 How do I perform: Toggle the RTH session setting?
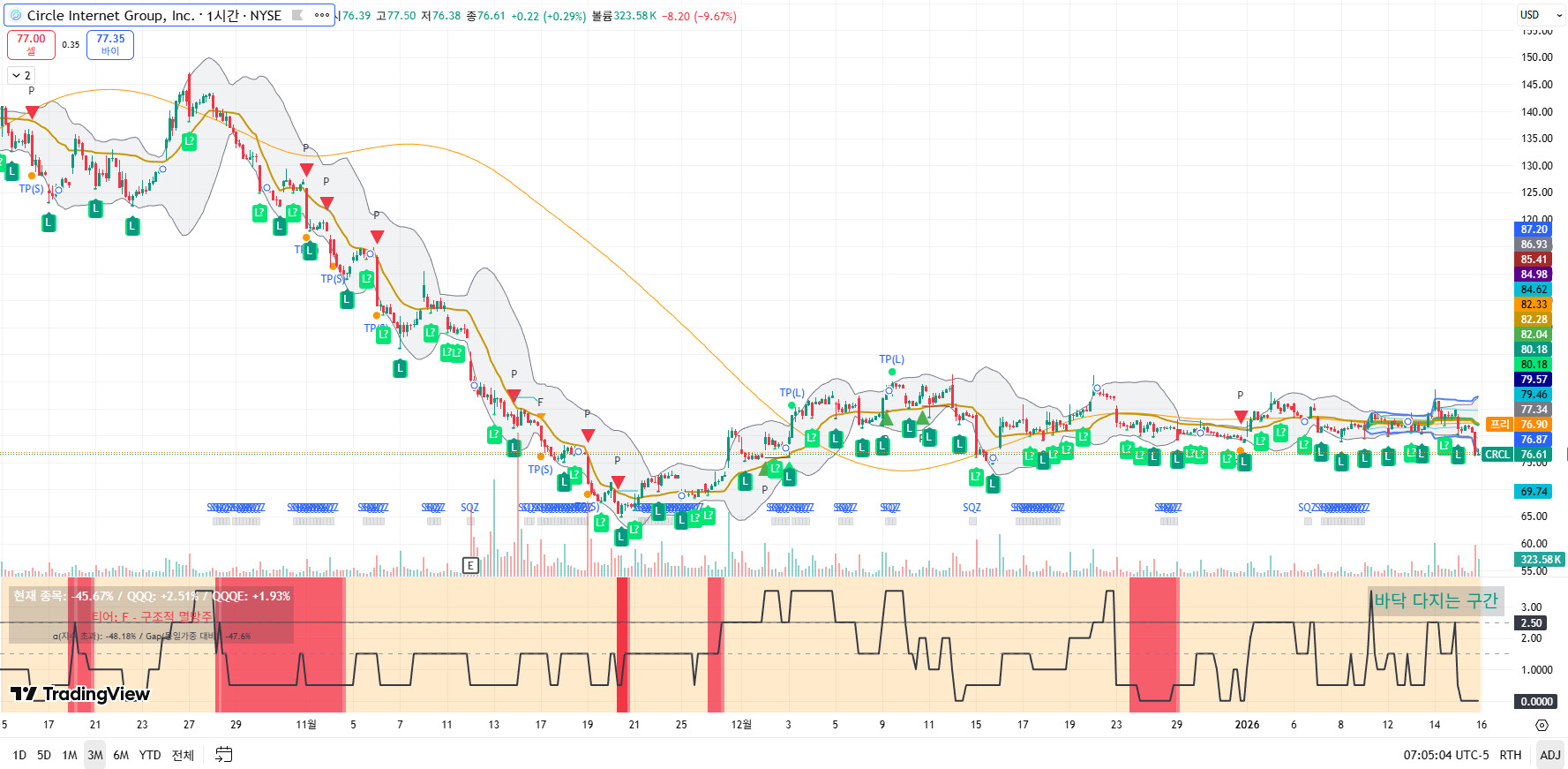(1511, 755)
